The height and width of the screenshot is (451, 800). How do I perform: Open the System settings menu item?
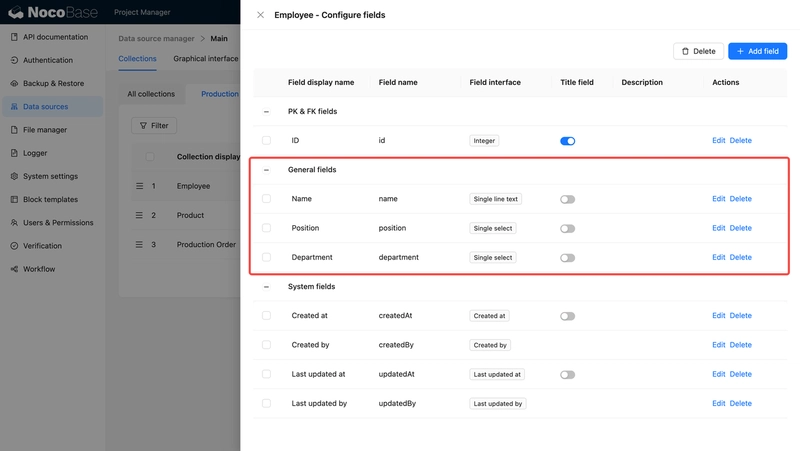click(x=50, y=176)
